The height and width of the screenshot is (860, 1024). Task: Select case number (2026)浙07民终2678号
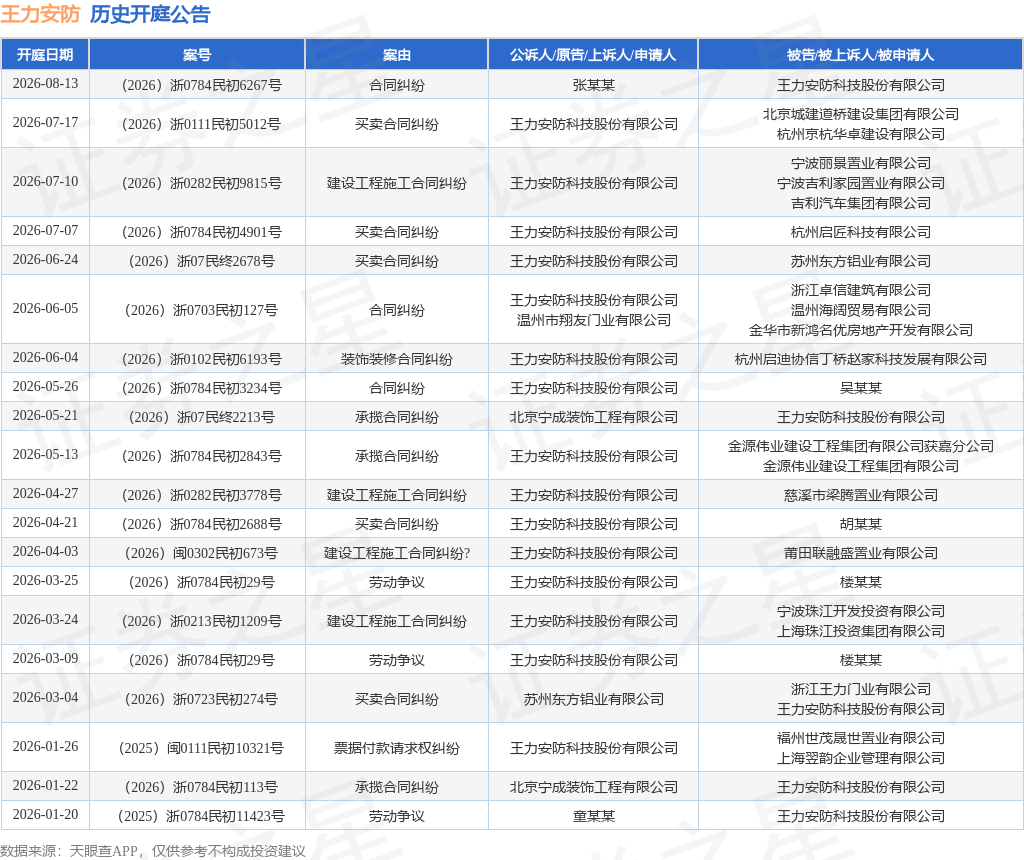(202, 261)
